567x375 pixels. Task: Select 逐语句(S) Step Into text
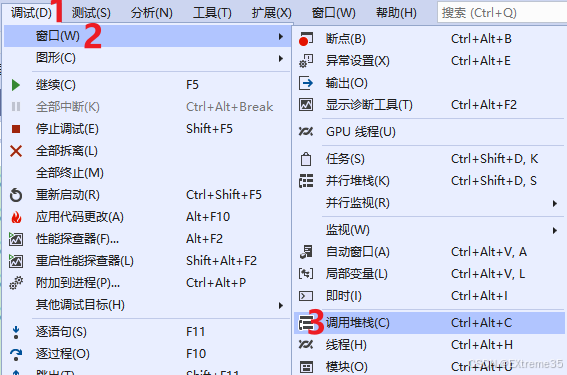[x=61, y=332]
